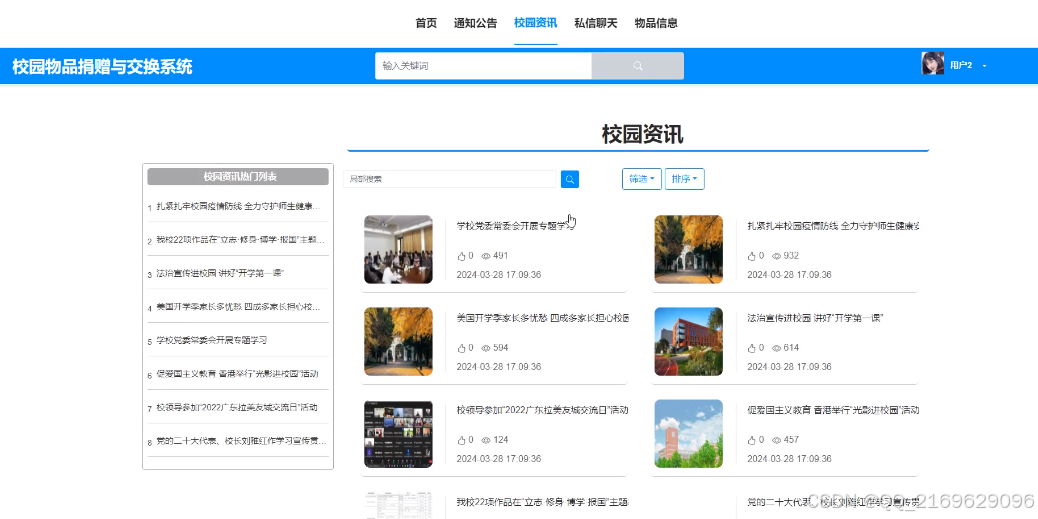Click views eye icon showing 614

pos(777,348)
